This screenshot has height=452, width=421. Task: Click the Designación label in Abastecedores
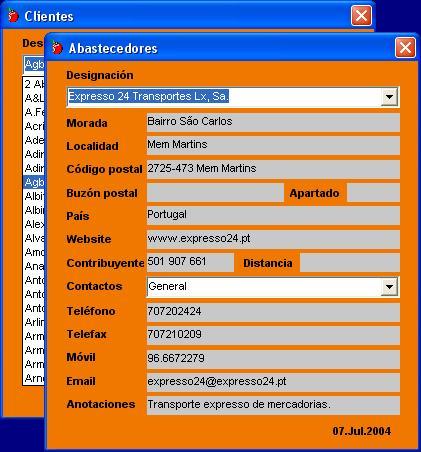[x=100, y=75]
